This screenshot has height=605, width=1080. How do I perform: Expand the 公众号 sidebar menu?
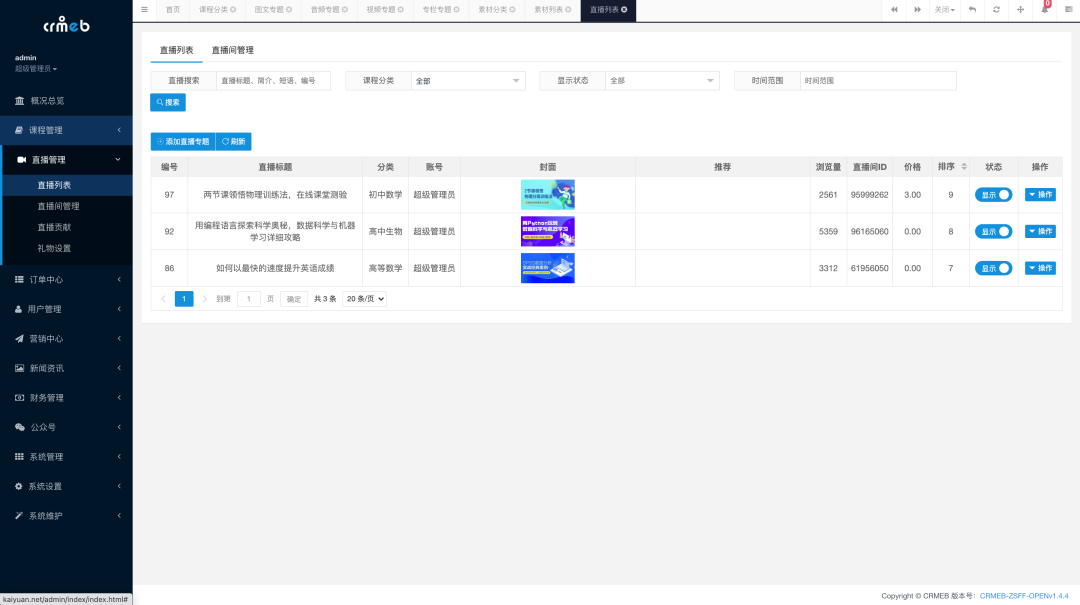(66, 427)
